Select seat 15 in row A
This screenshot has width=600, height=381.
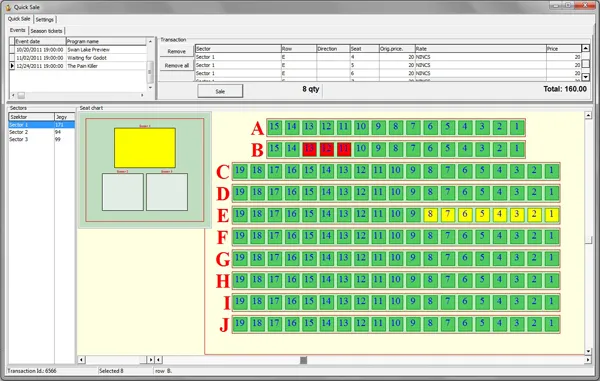tap(274, 127)
